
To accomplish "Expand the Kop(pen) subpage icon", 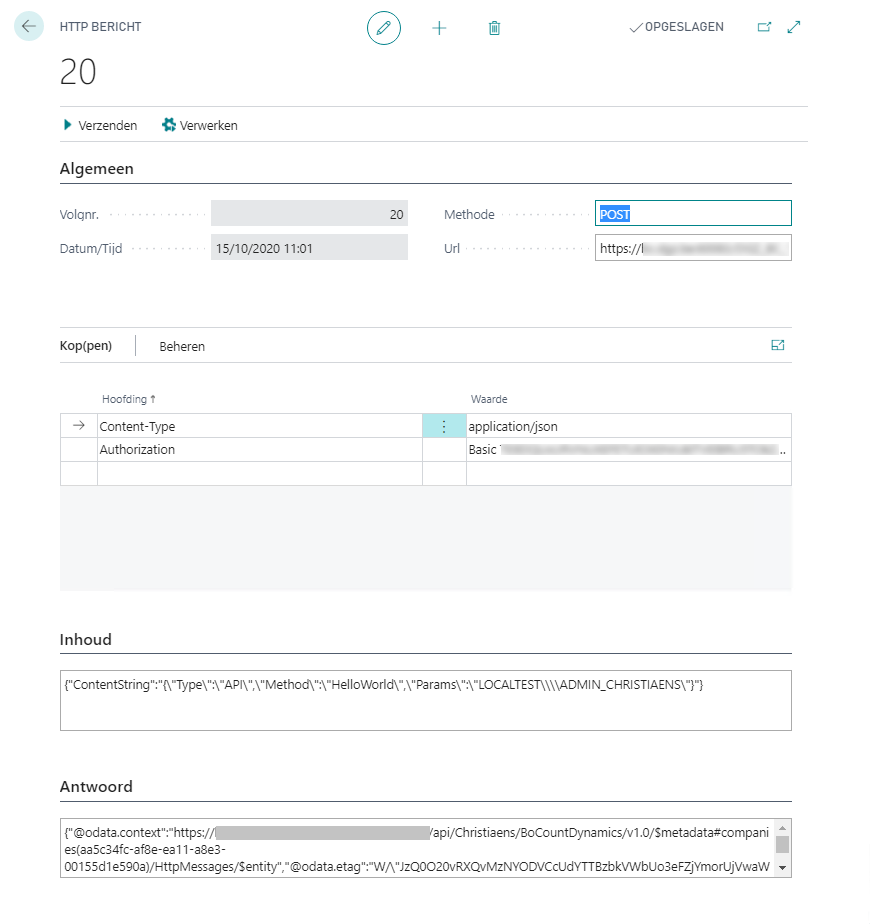I will coord(778,345).
